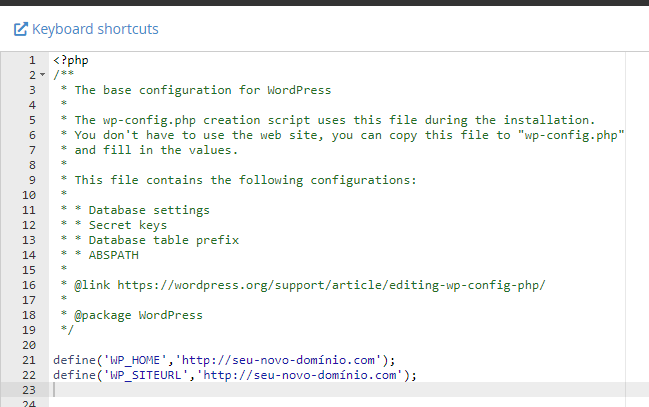Click the comment closing '*/' on line 19
Image resolution: width=649 pixels, height=407 pixels.
67,330
